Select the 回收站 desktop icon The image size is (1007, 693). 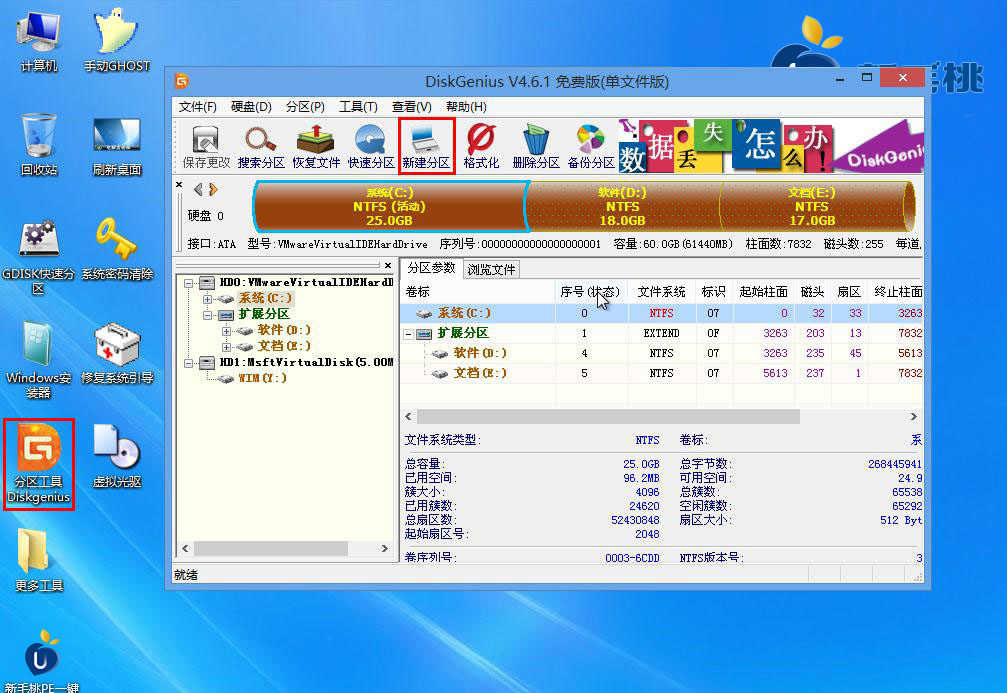tap(39, 145)
